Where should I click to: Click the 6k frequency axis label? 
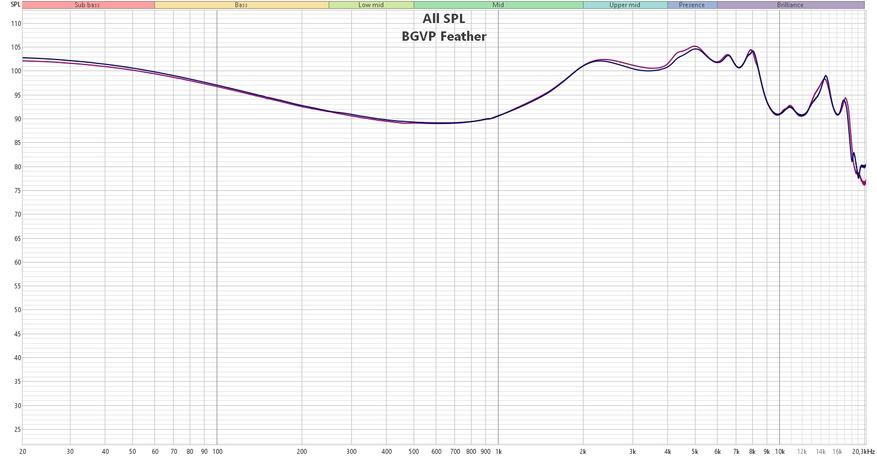point(718,451)
